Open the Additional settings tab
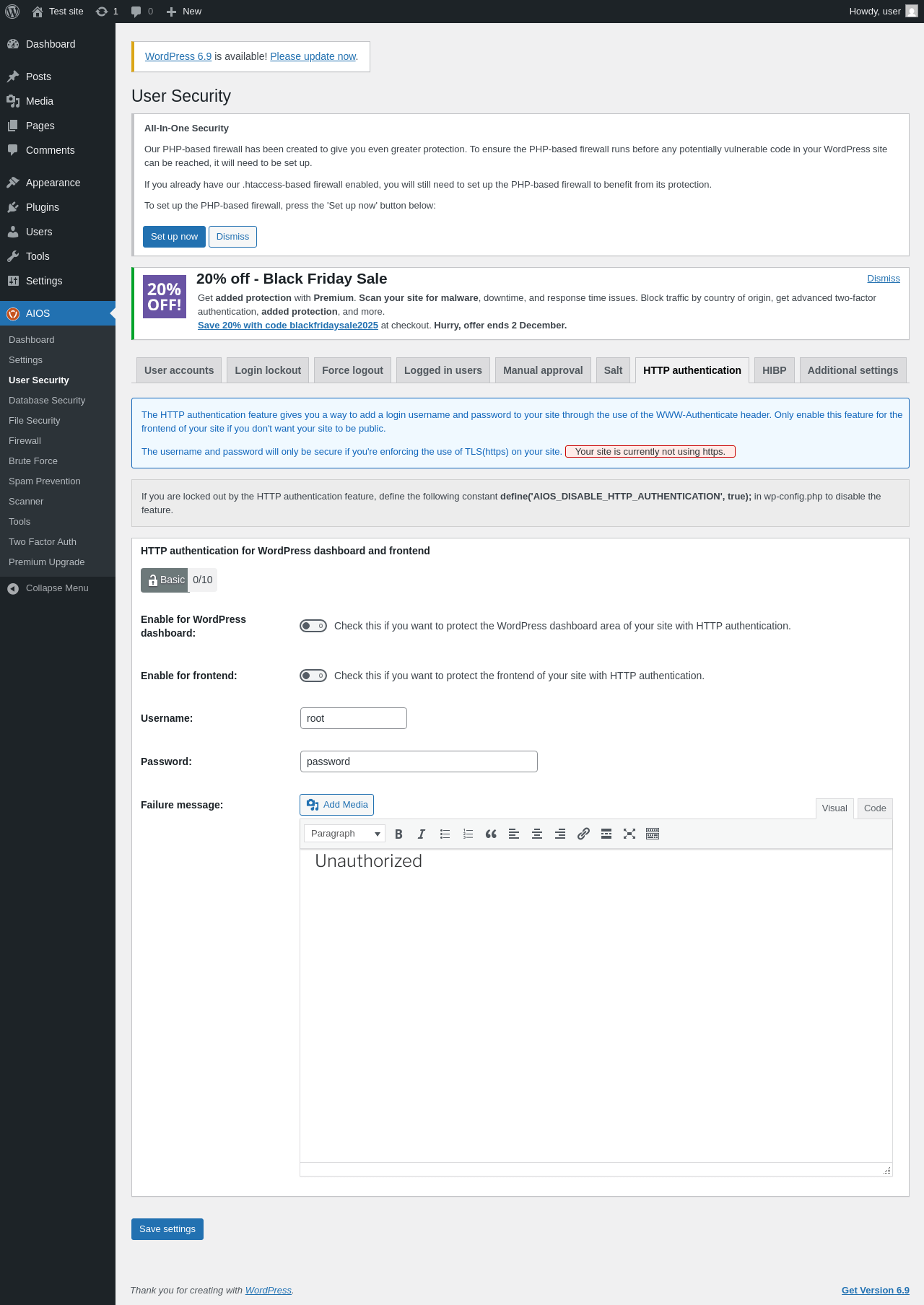Viewport: 924px width, 1305px height. coord(853,370)
